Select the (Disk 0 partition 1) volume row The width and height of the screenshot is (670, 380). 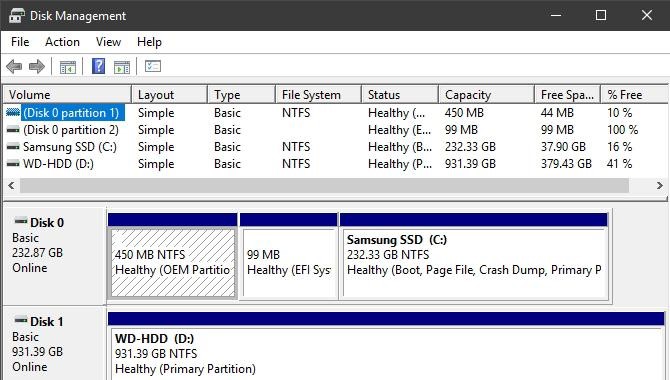click(335, 113)
